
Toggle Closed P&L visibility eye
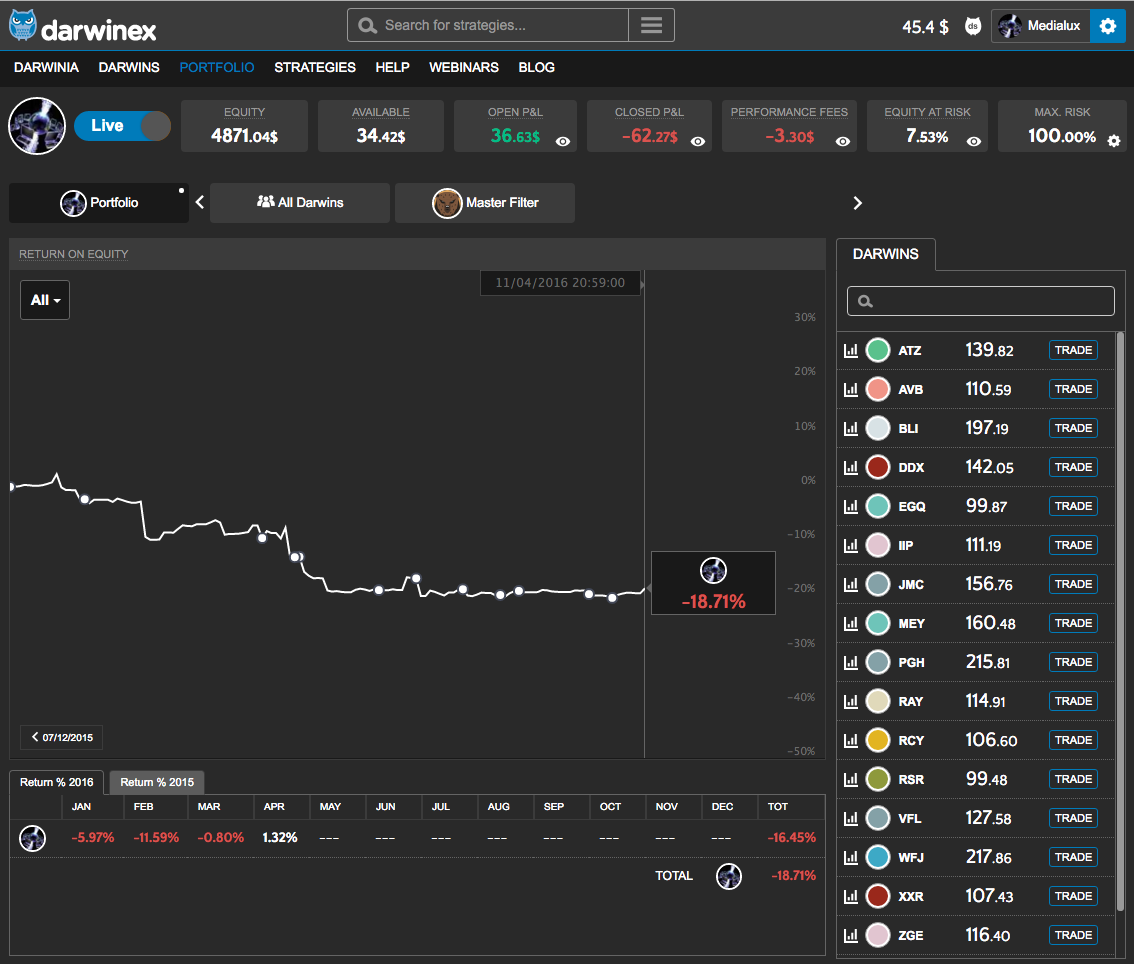pyautogui.click(x=698, y=141)
